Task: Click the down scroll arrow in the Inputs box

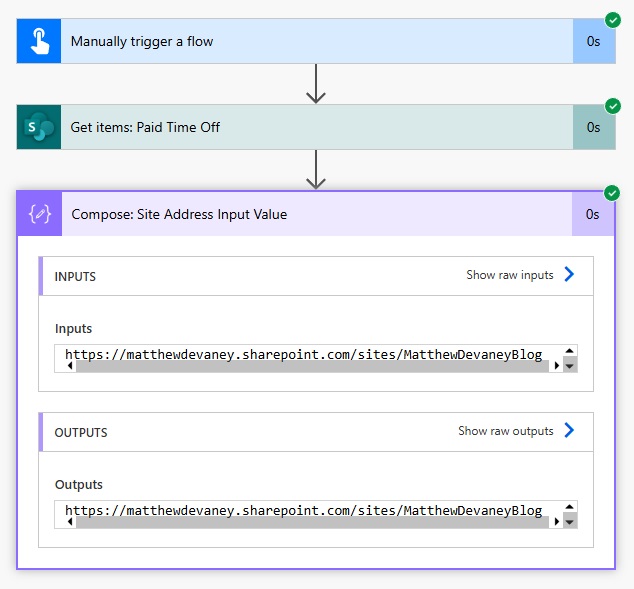Action: point(570,366)
